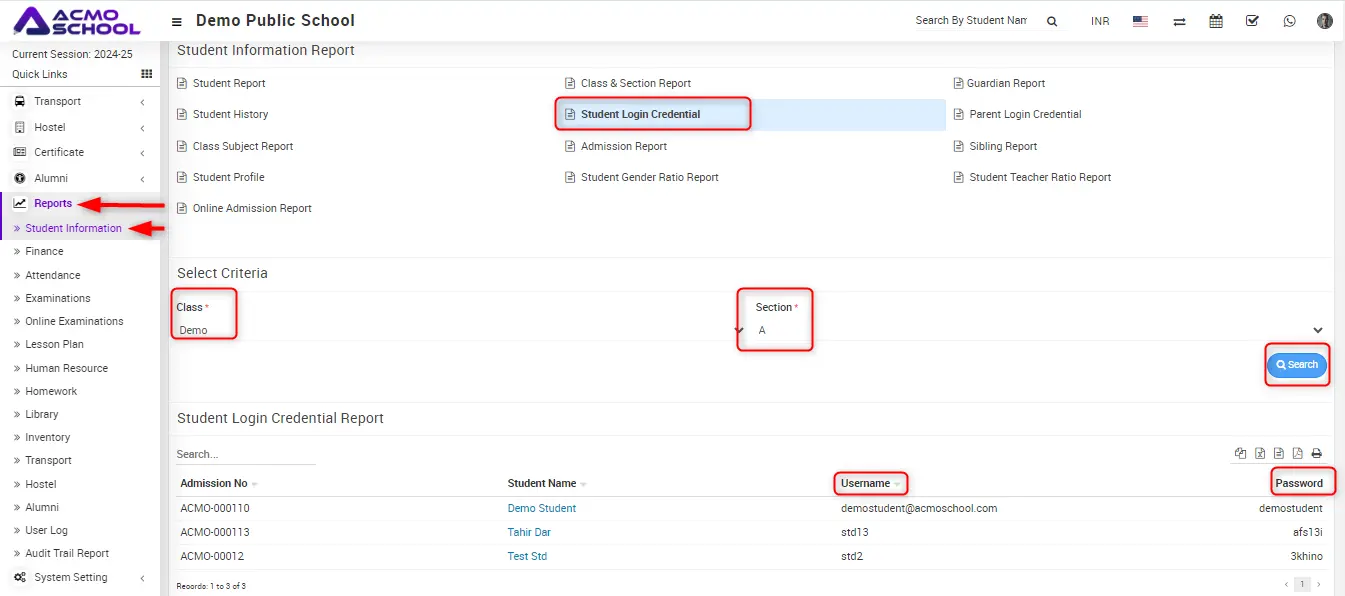1345x596 pixels.
Task: Open Tahir Dar student link
Action: [529, 532]
